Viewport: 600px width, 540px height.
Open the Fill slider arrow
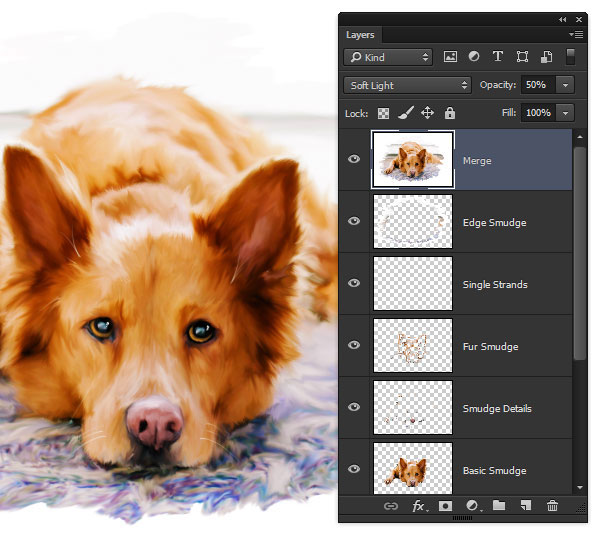pyautogui.click(x=565, y=113)
